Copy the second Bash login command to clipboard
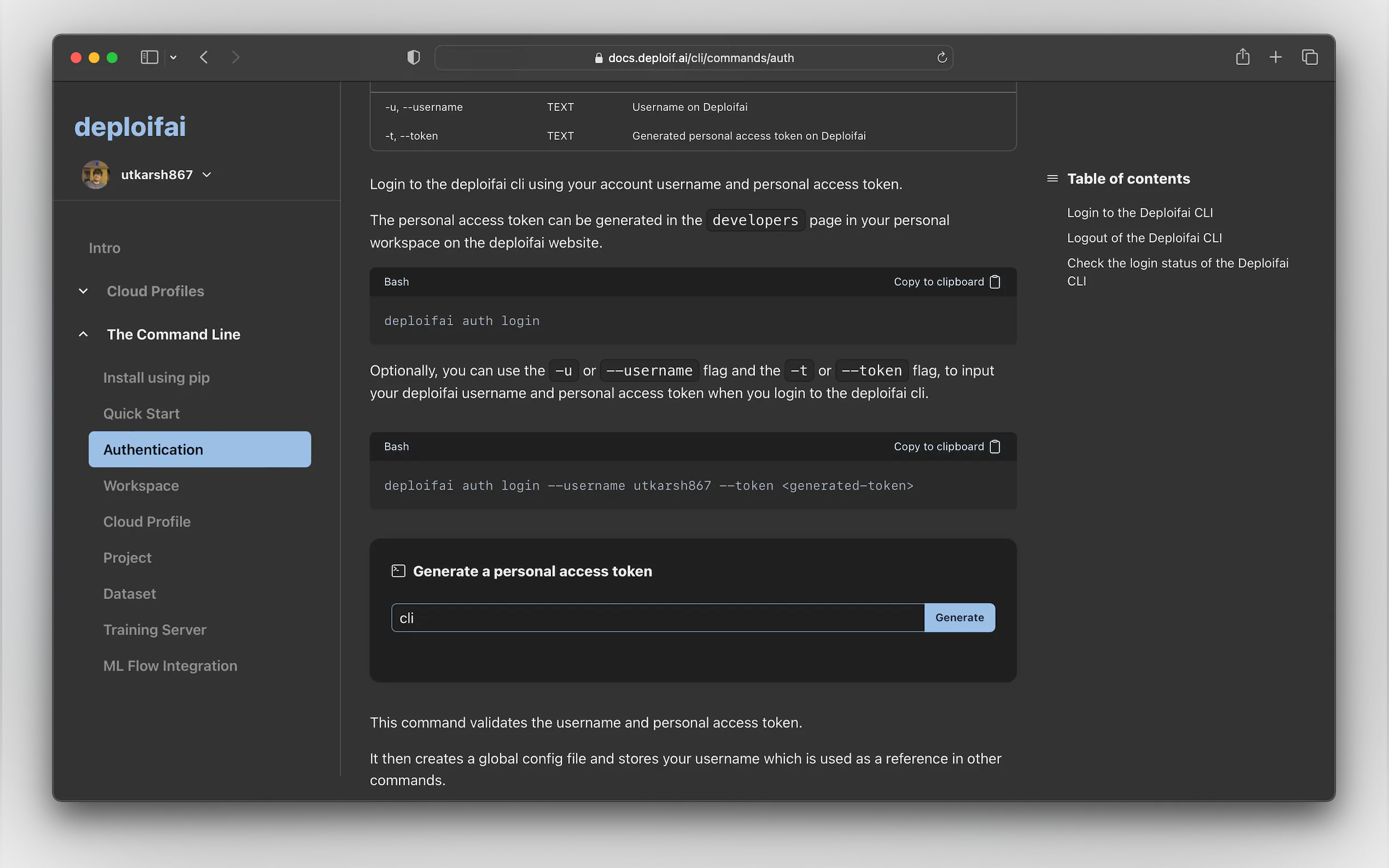This screenshot has height=868, width=1389. click(947, 447)
